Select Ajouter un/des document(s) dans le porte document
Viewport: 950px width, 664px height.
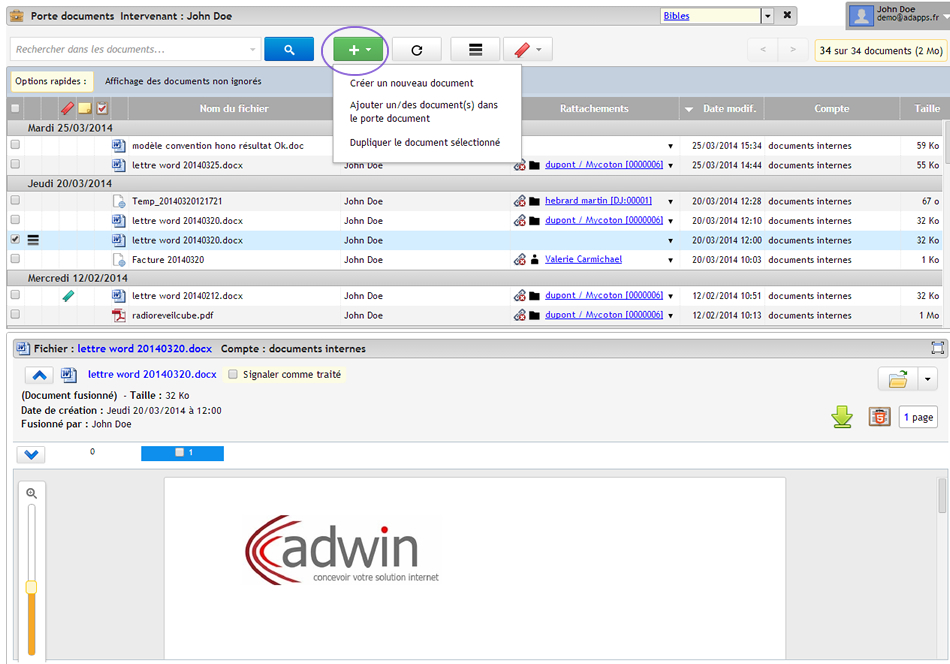click(x=424, y=111)
